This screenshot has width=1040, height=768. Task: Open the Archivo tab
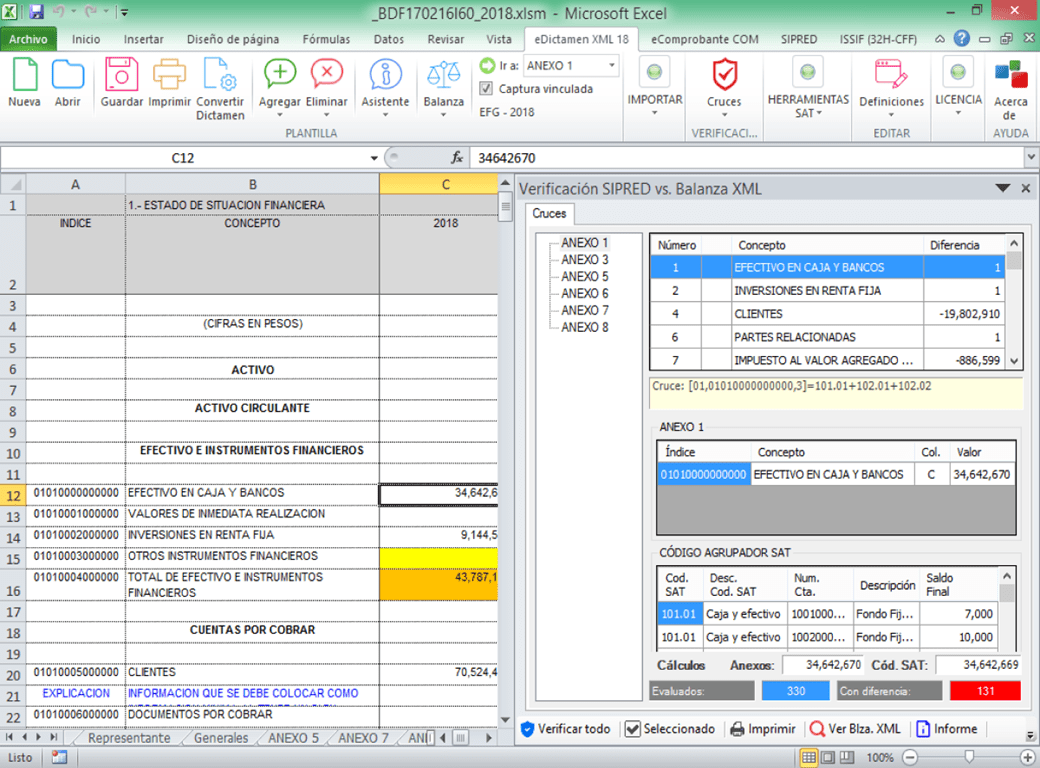(28, 39)
